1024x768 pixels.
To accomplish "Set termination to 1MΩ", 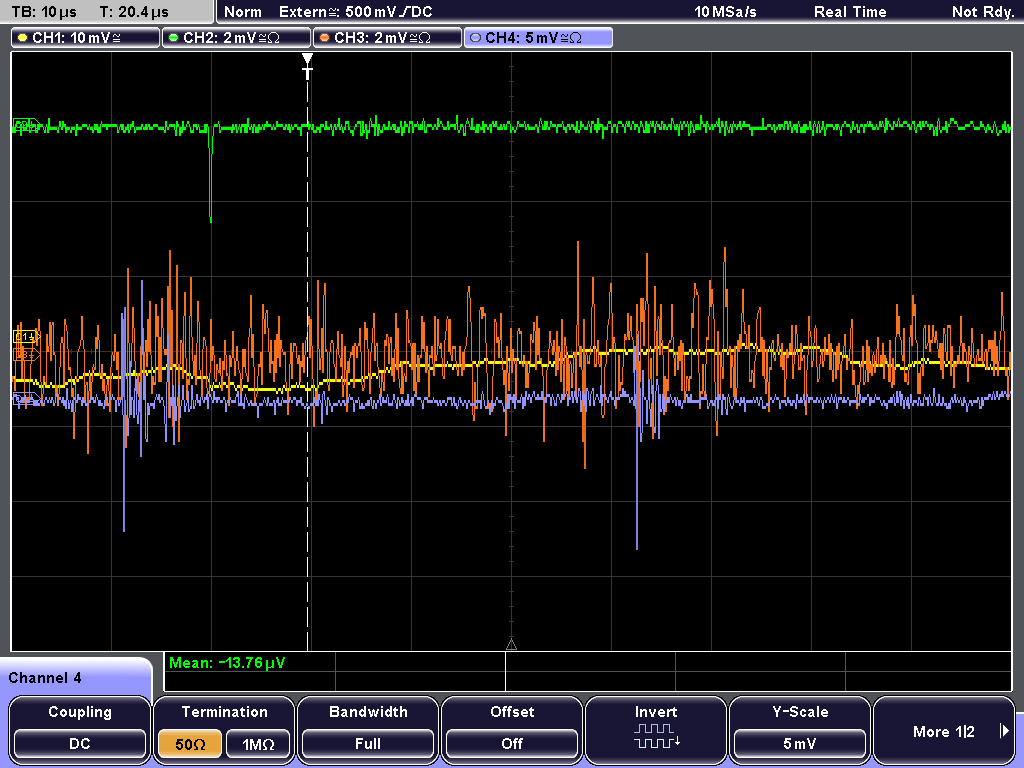I will coord(258,744).
